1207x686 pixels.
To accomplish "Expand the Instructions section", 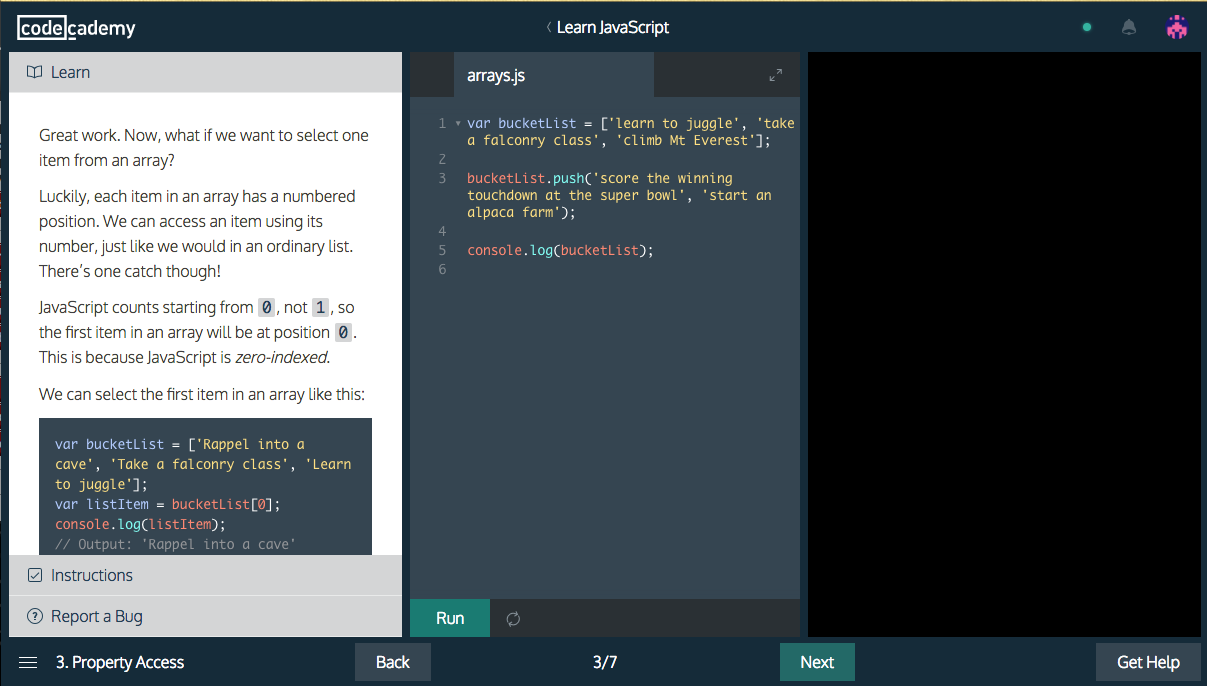I will click(205, 575).
